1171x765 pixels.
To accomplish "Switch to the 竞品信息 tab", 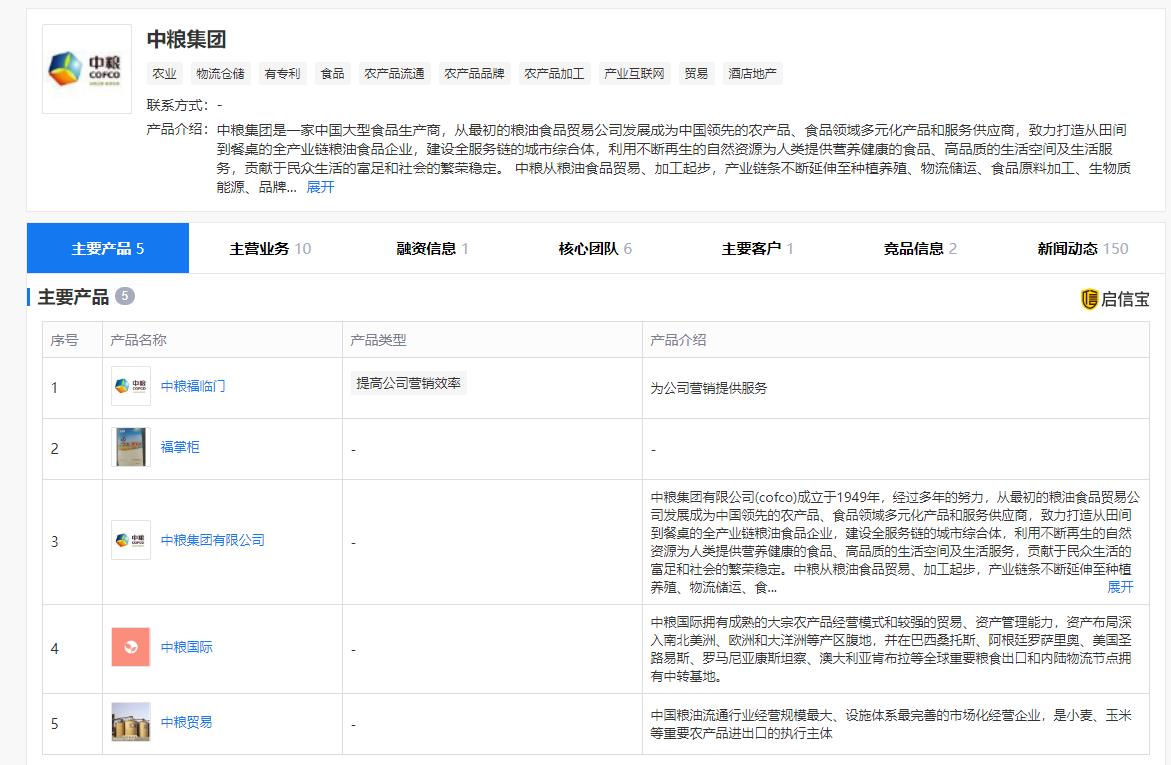I will [920, 248].
